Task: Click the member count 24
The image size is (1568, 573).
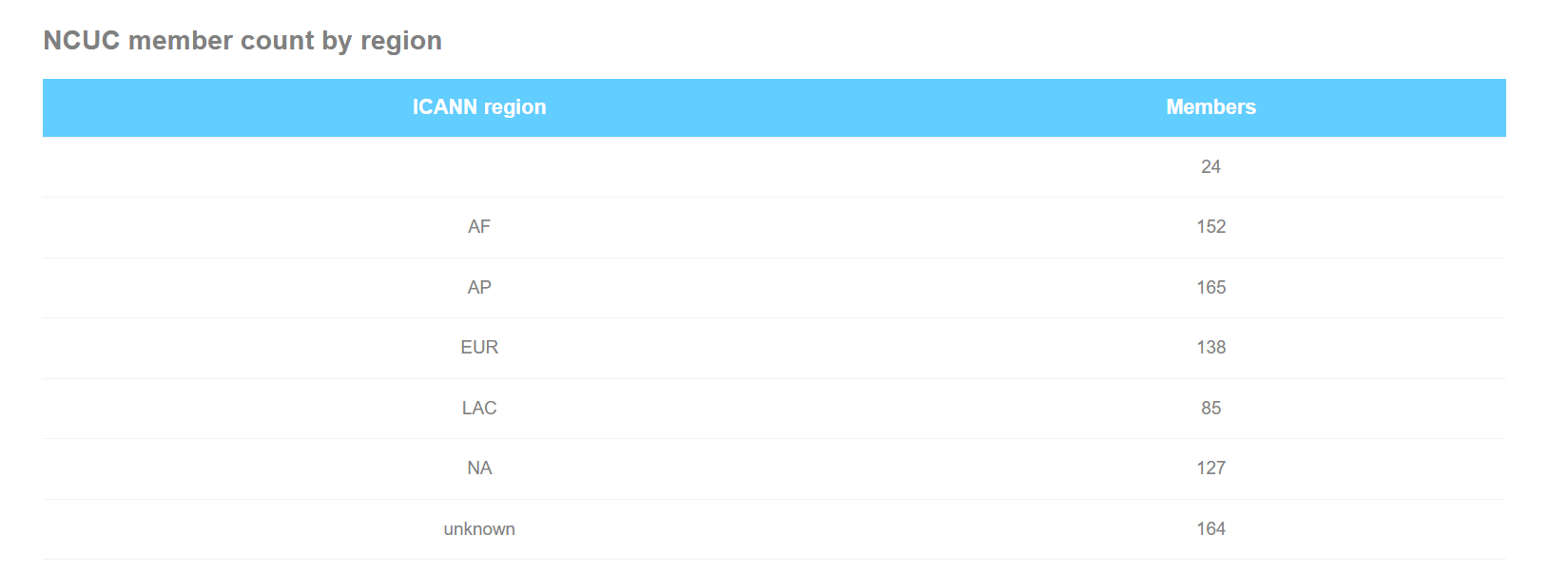Action: coord(1210,167)
